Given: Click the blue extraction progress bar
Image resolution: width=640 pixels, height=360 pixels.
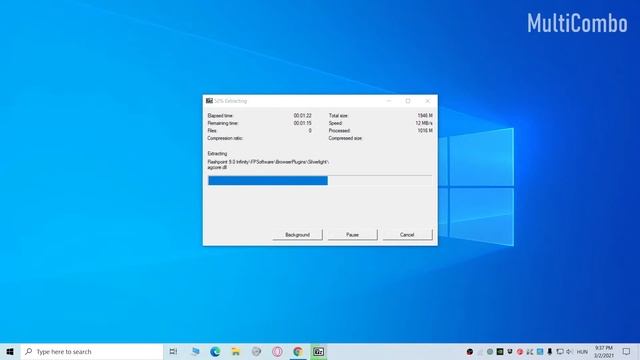Looking at the screenshot, I should (x=268, y=180).
